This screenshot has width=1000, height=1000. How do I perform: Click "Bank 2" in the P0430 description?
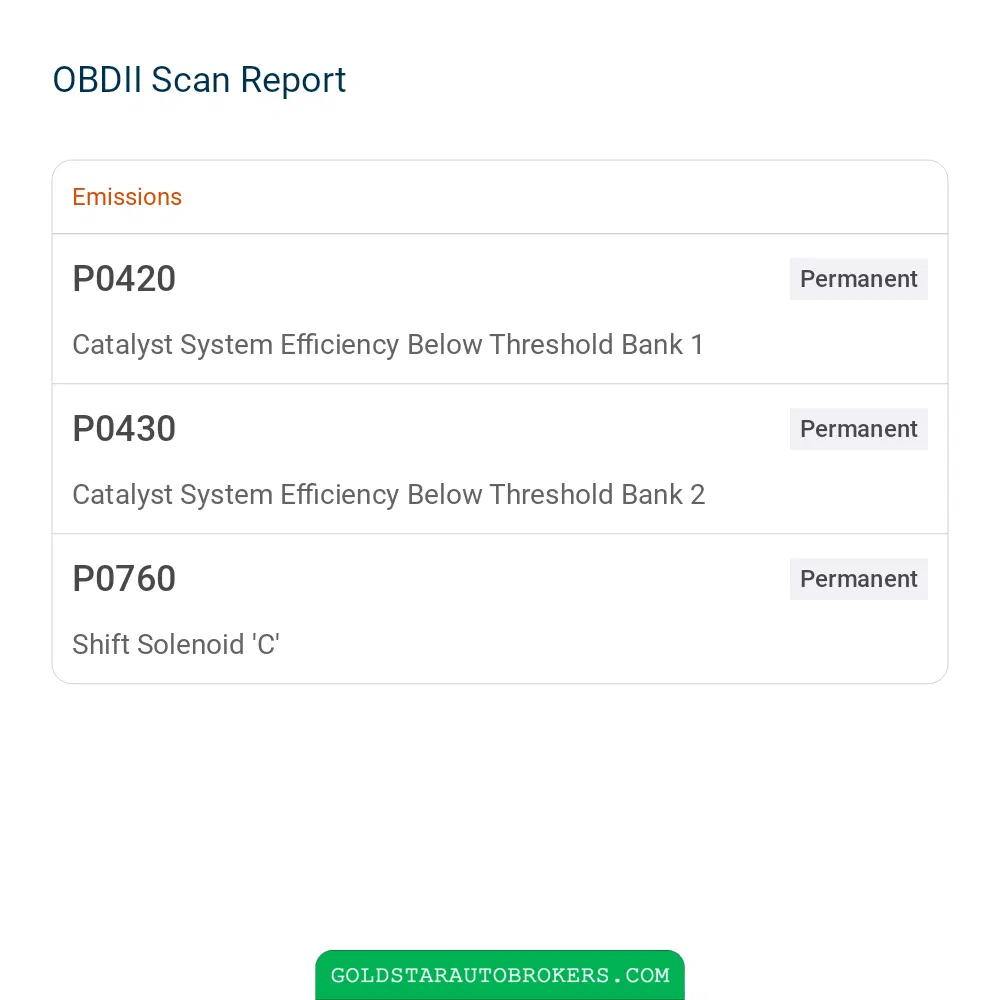663,494
